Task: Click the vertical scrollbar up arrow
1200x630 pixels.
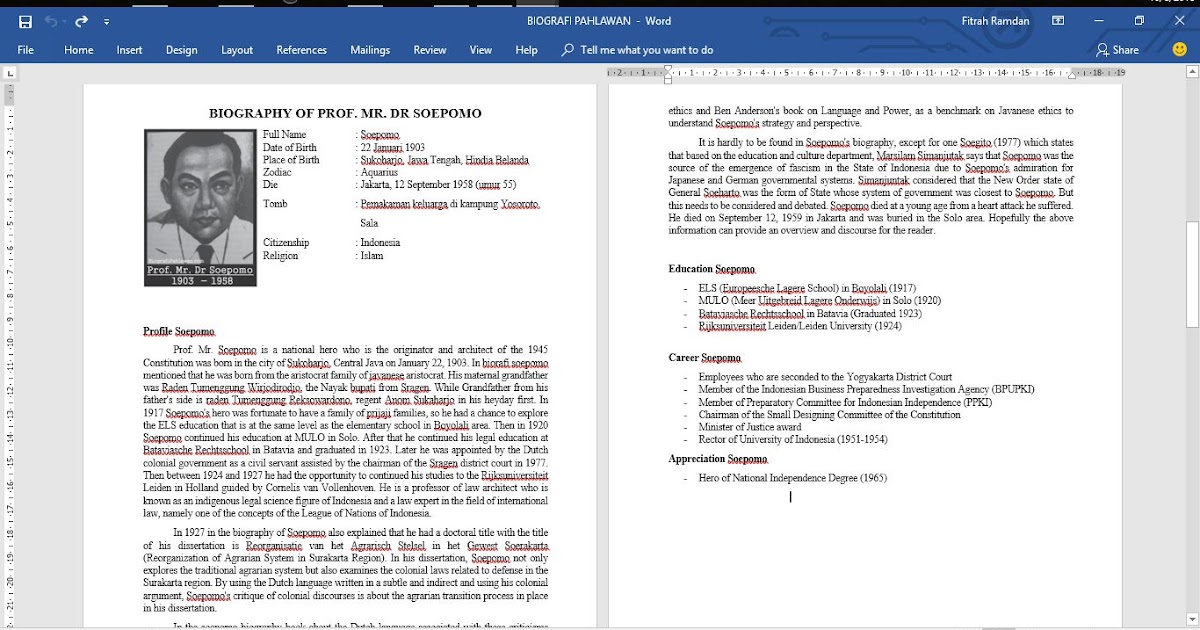Action: [1191, 73]
